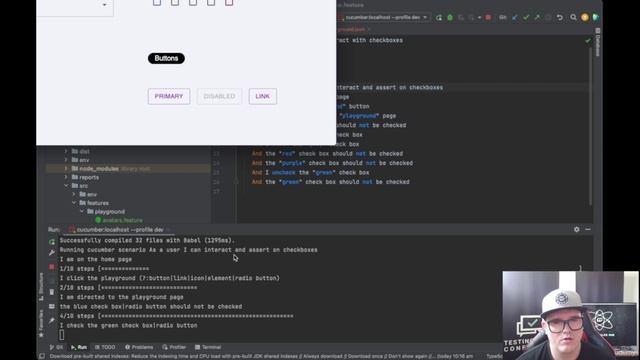Show Git history clock icon
Image resolution: width=640 pixels, height=360 pixels.
pyautogui.click(x=548, y=18)
